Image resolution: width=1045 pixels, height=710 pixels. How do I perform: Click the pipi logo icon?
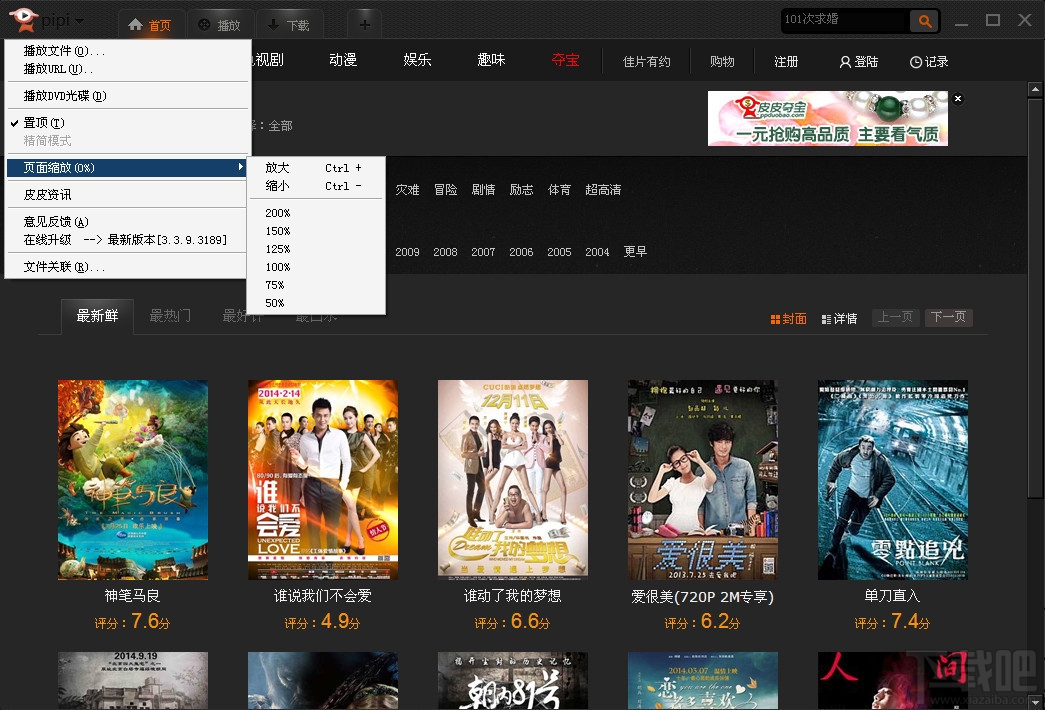coord(24,19)
